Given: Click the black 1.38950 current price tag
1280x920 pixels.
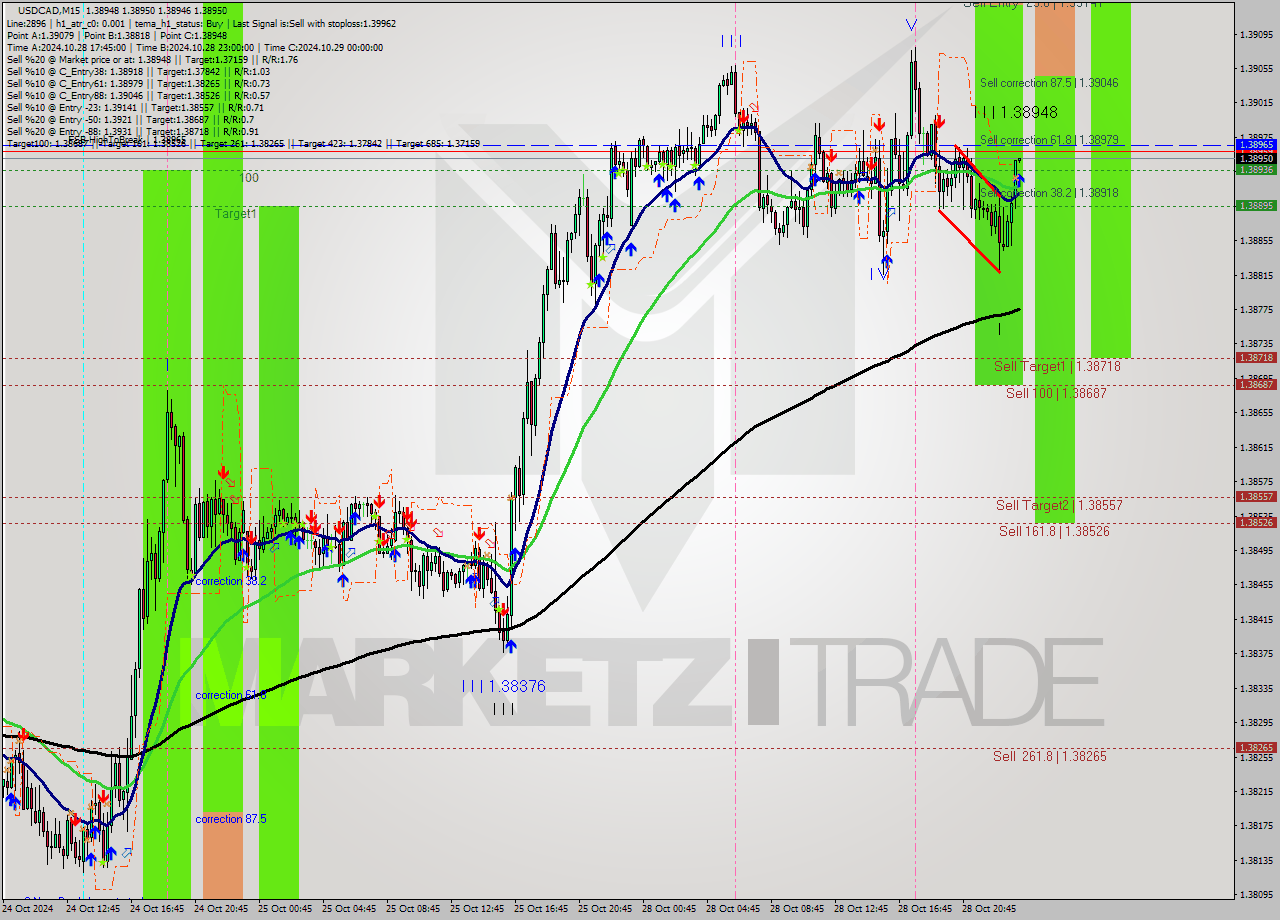Looking at the screenshot, I should (x=1256, y=158).
